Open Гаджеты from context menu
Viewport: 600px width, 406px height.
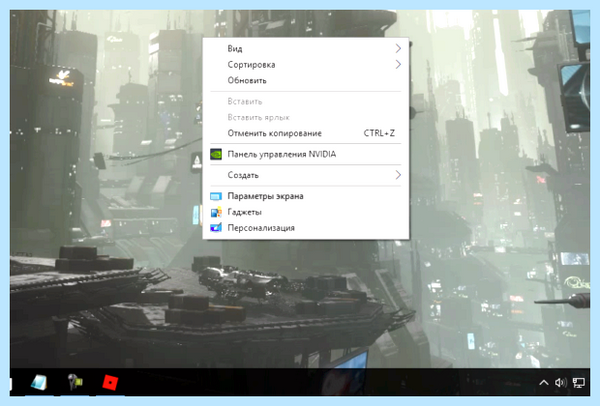[305, 212]
